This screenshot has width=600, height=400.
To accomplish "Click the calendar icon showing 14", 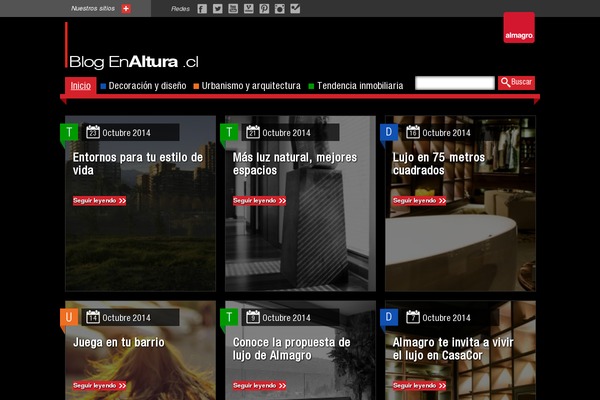I will [x=93, y=317].
